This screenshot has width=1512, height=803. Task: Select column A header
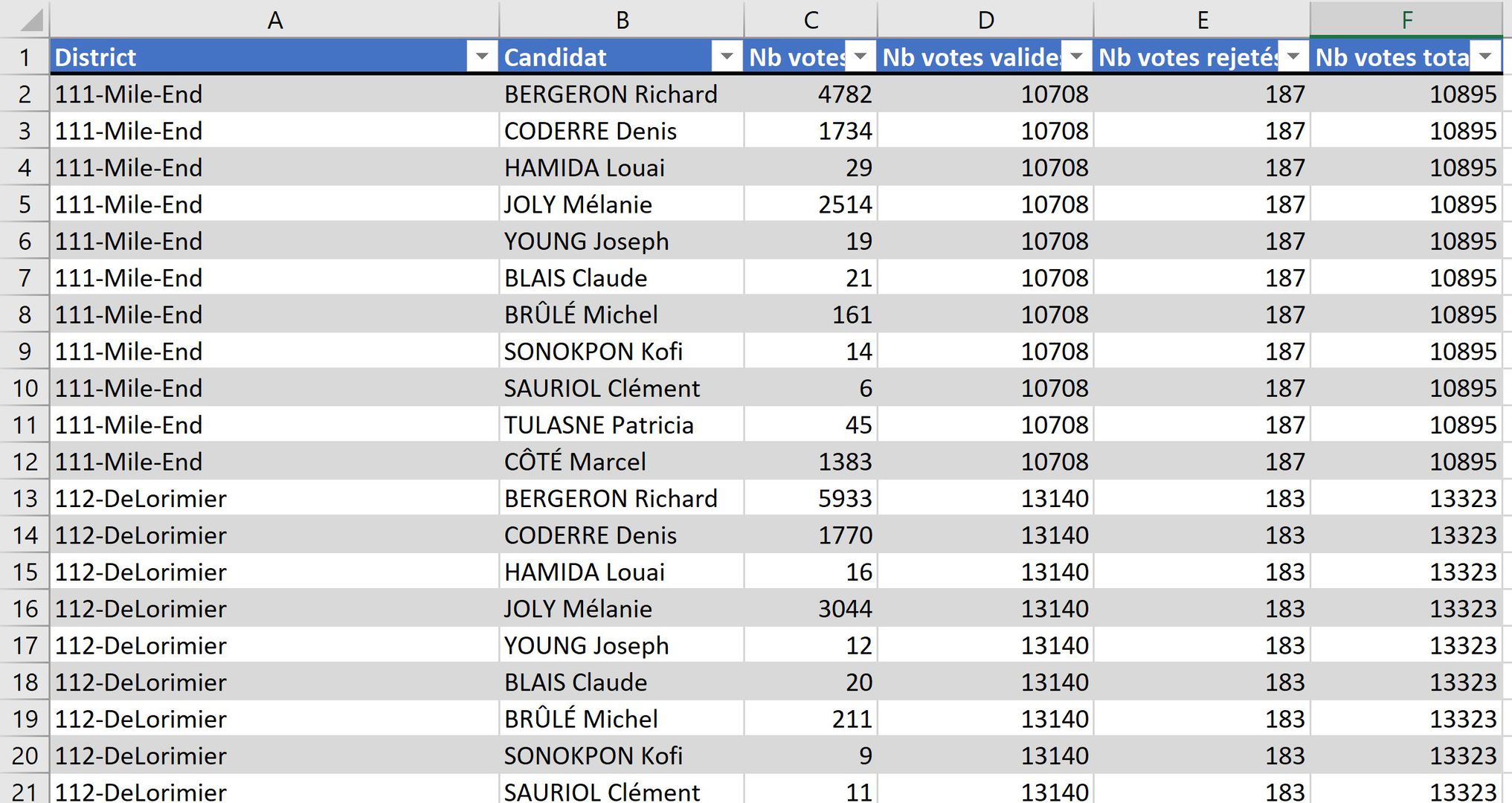pos(276,19)
